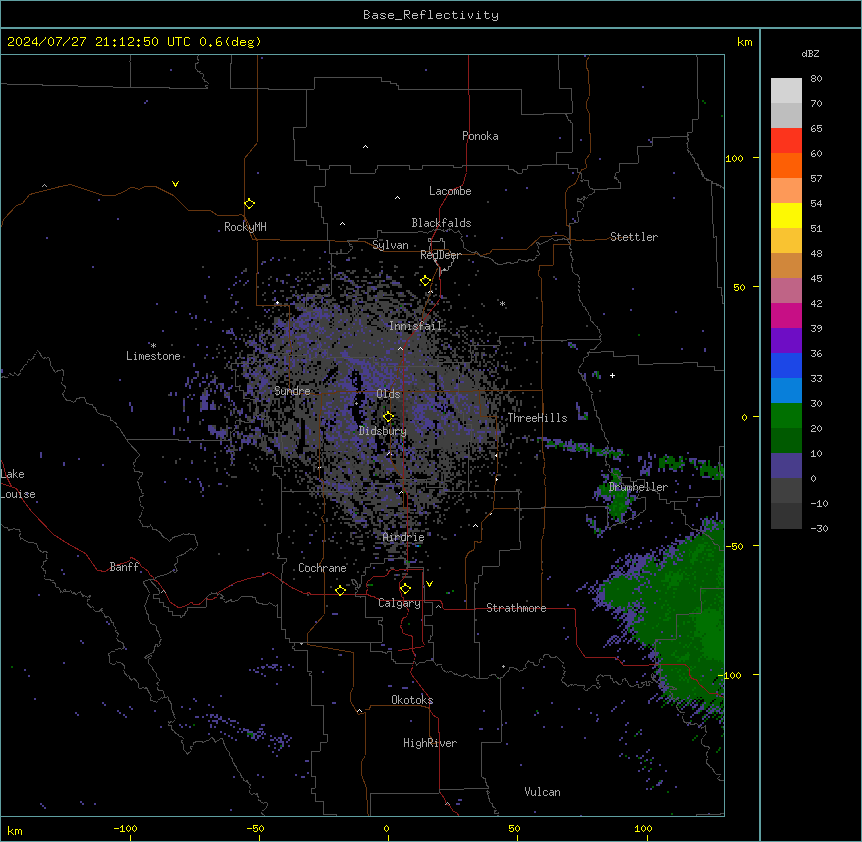Click the white asterisk above Limestone label
This screenshot has width=862, height=842.
pyautogui.click(x=153, y=346)
